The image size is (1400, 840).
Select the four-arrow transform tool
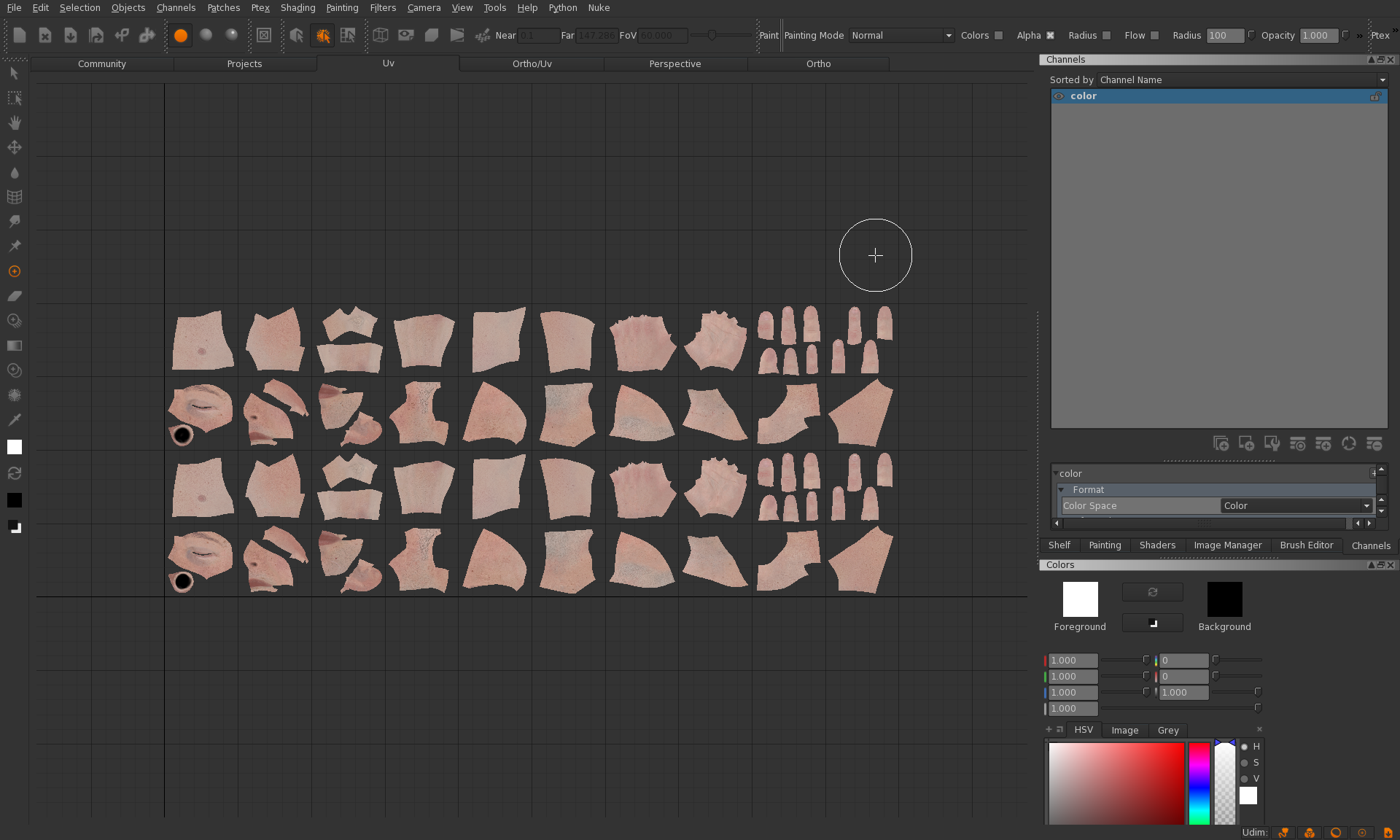pos(14,147)
